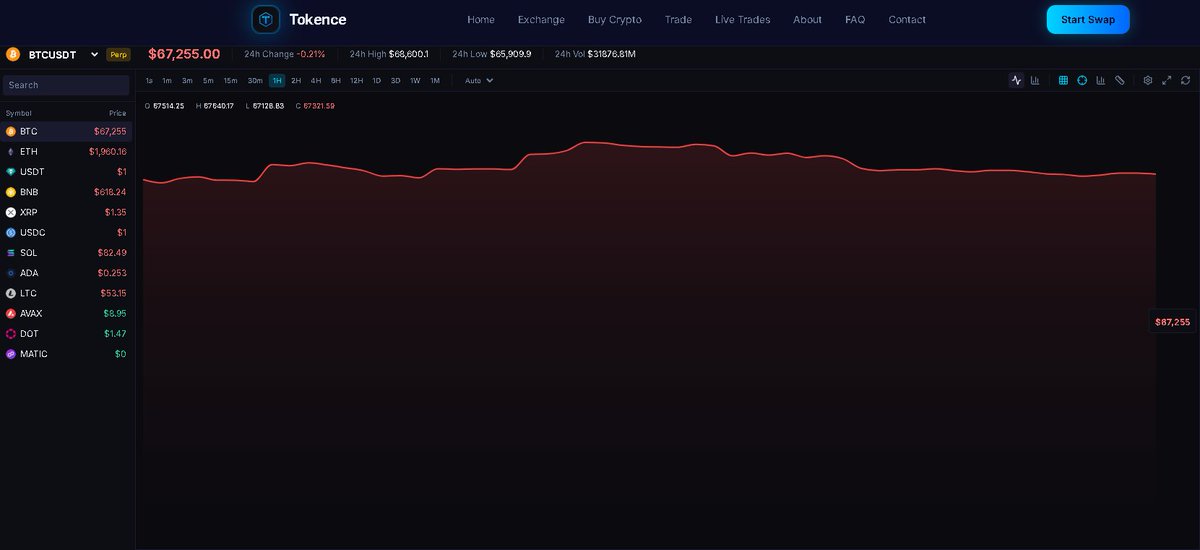Select ADA row in symbol list
Image resolution: width=1200 pixels, height=550 pixels.
tap(66, 273)
